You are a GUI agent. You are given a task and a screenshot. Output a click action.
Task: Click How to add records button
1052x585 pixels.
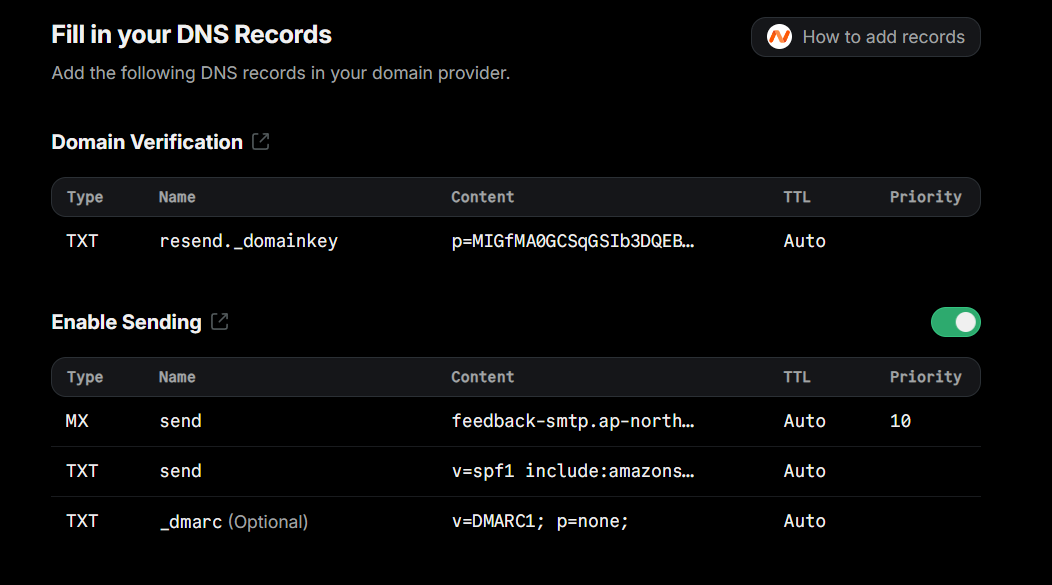pos(865,37)
